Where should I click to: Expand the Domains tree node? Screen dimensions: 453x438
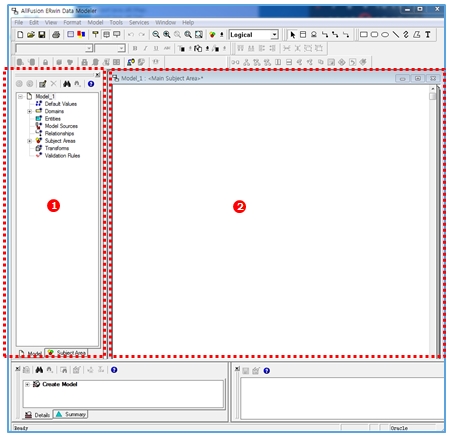29,111
